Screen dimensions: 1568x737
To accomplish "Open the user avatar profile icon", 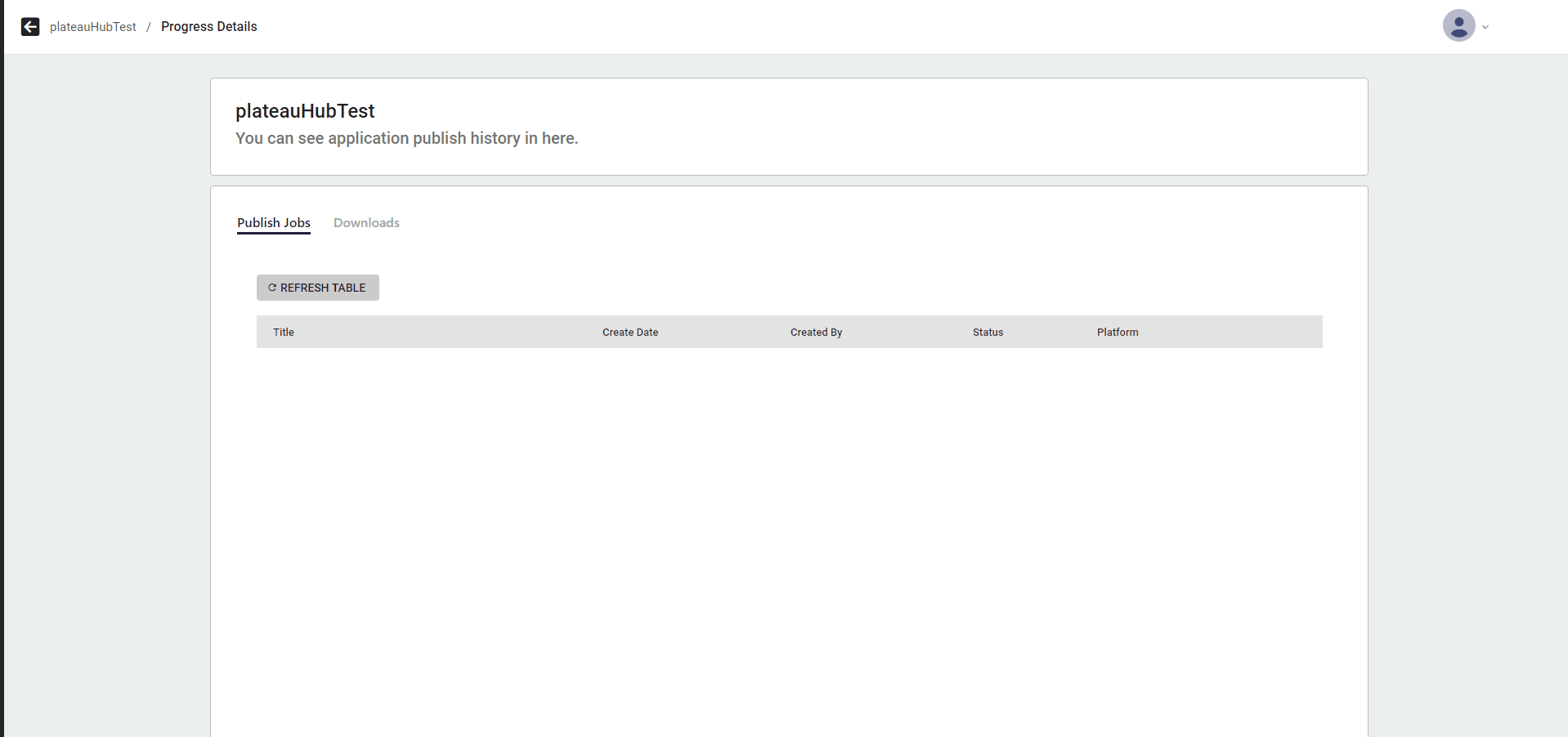I will (1458, 26).
